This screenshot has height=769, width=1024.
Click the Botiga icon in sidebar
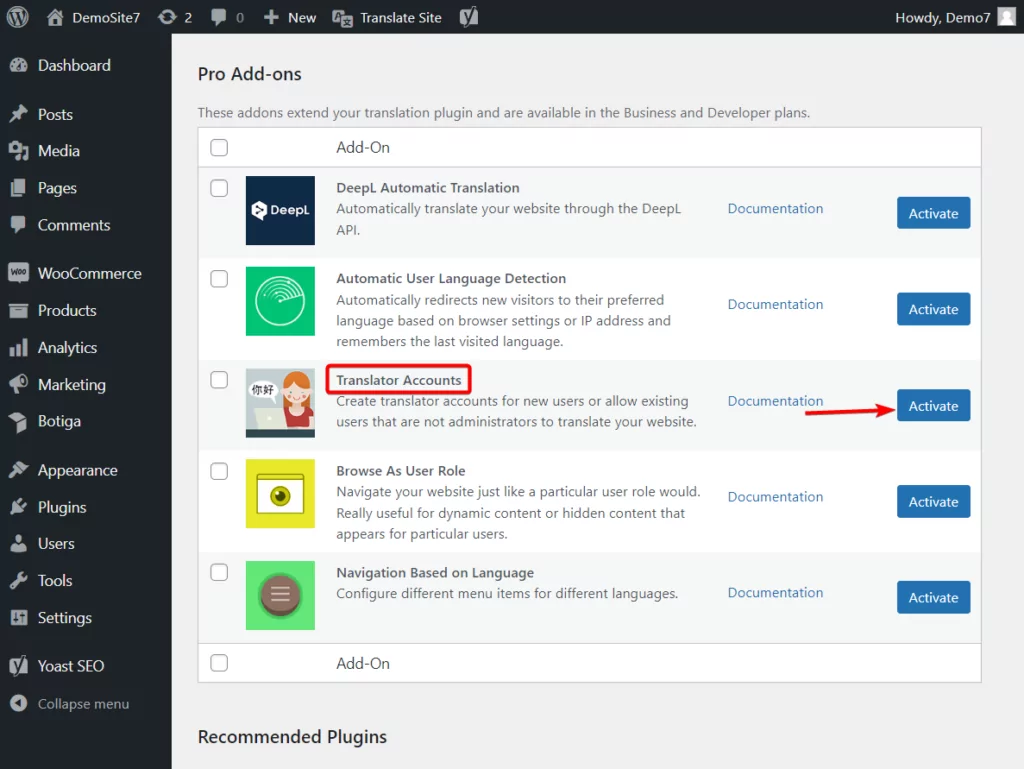(x=19, y=422)
